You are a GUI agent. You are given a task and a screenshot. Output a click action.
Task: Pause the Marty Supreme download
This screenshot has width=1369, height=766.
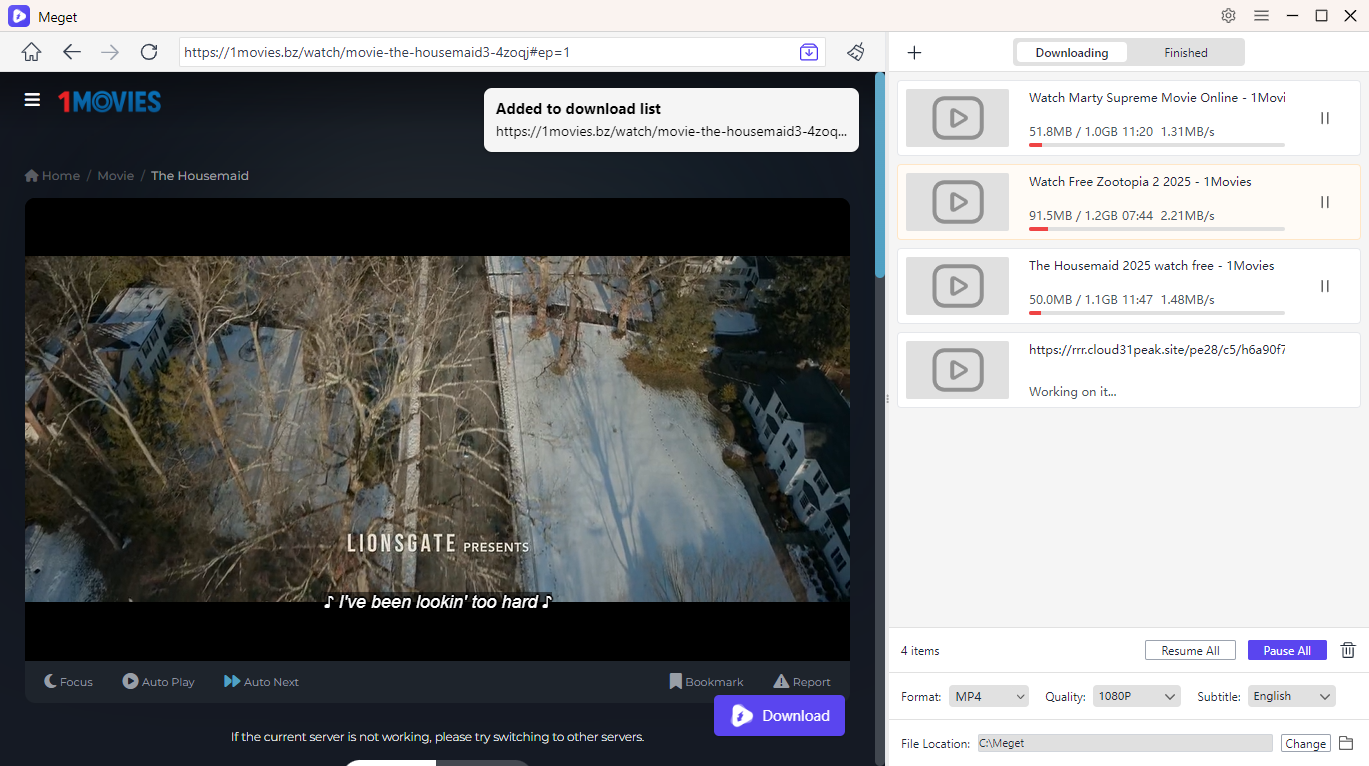pyautogui.click(x=1324, y=117)
